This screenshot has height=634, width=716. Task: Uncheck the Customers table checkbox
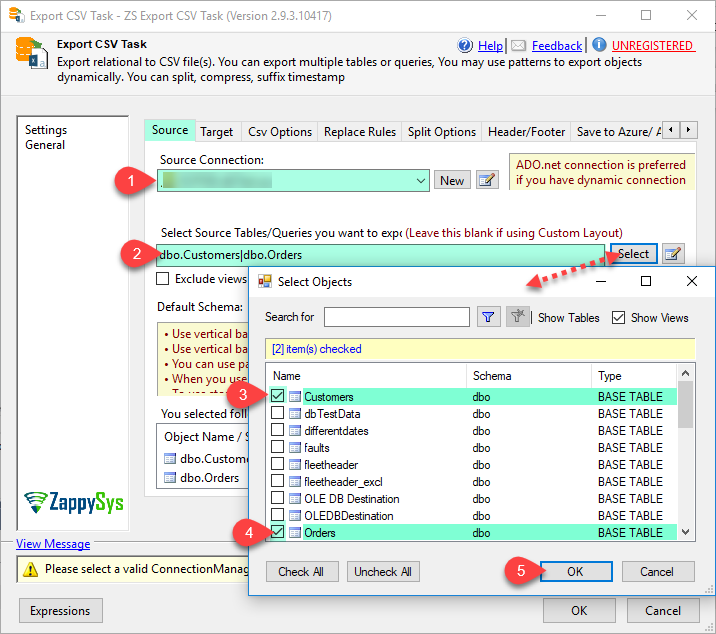coord(278,396)
